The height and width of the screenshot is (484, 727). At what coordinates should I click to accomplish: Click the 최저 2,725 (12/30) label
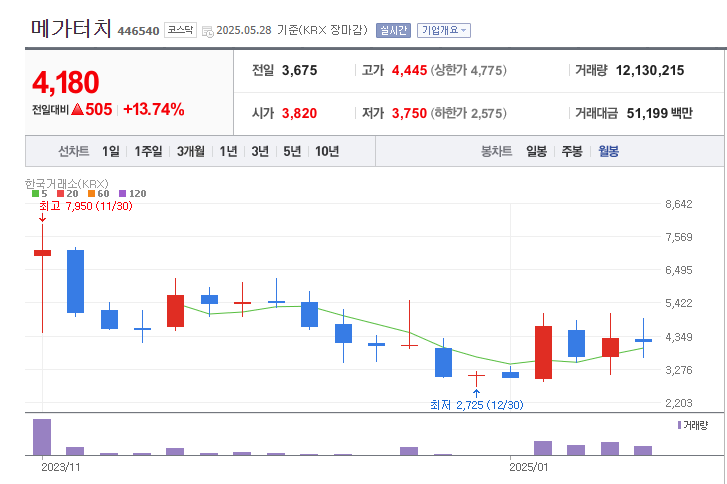pos(477,405)
